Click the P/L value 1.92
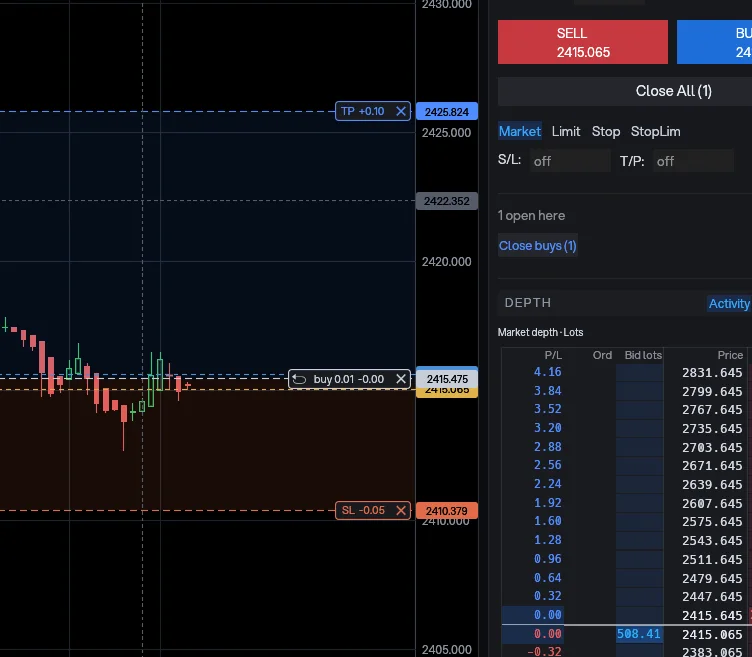 (x=547, y=503)
